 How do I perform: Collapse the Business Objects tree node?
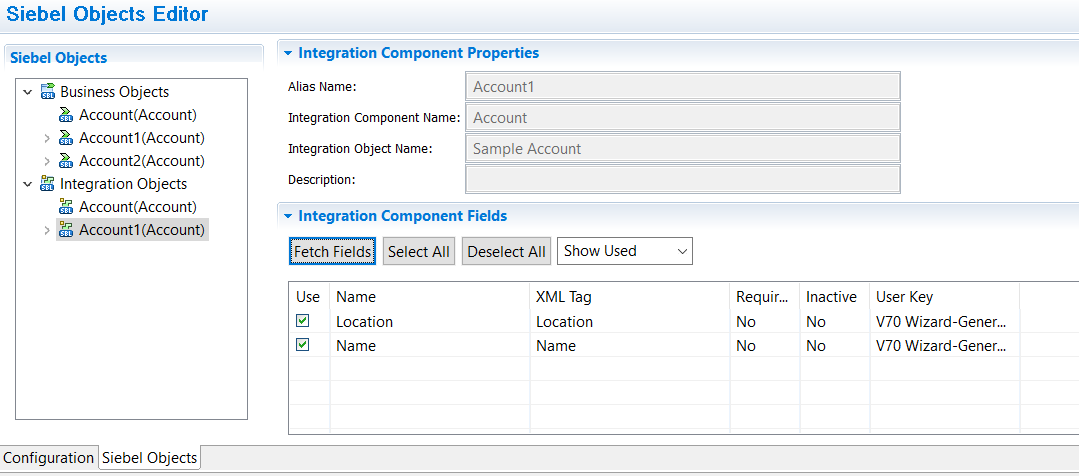click(28, 91)
